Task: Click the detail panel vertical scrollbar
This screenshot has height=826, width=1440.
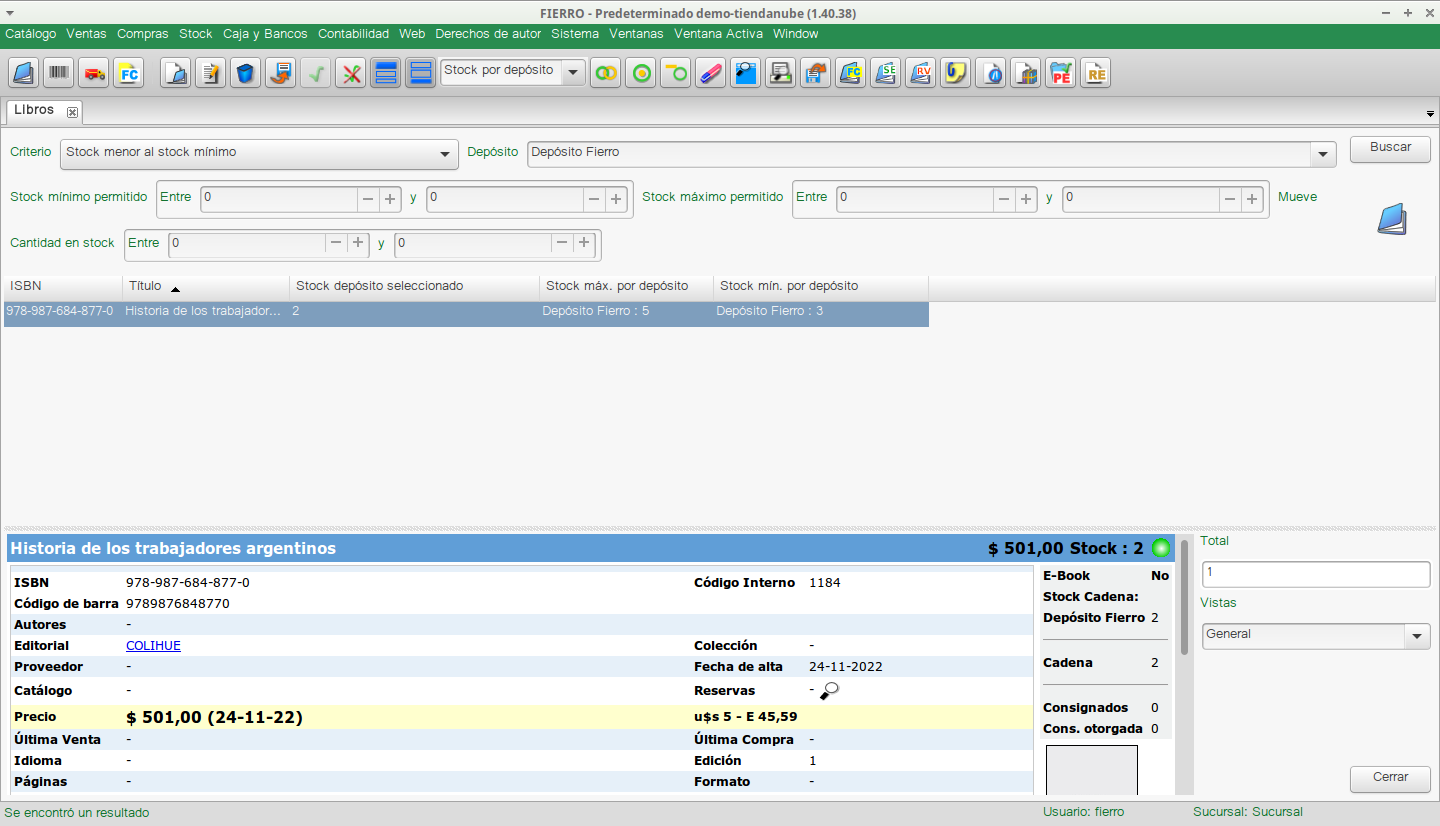Action: 1184,597
